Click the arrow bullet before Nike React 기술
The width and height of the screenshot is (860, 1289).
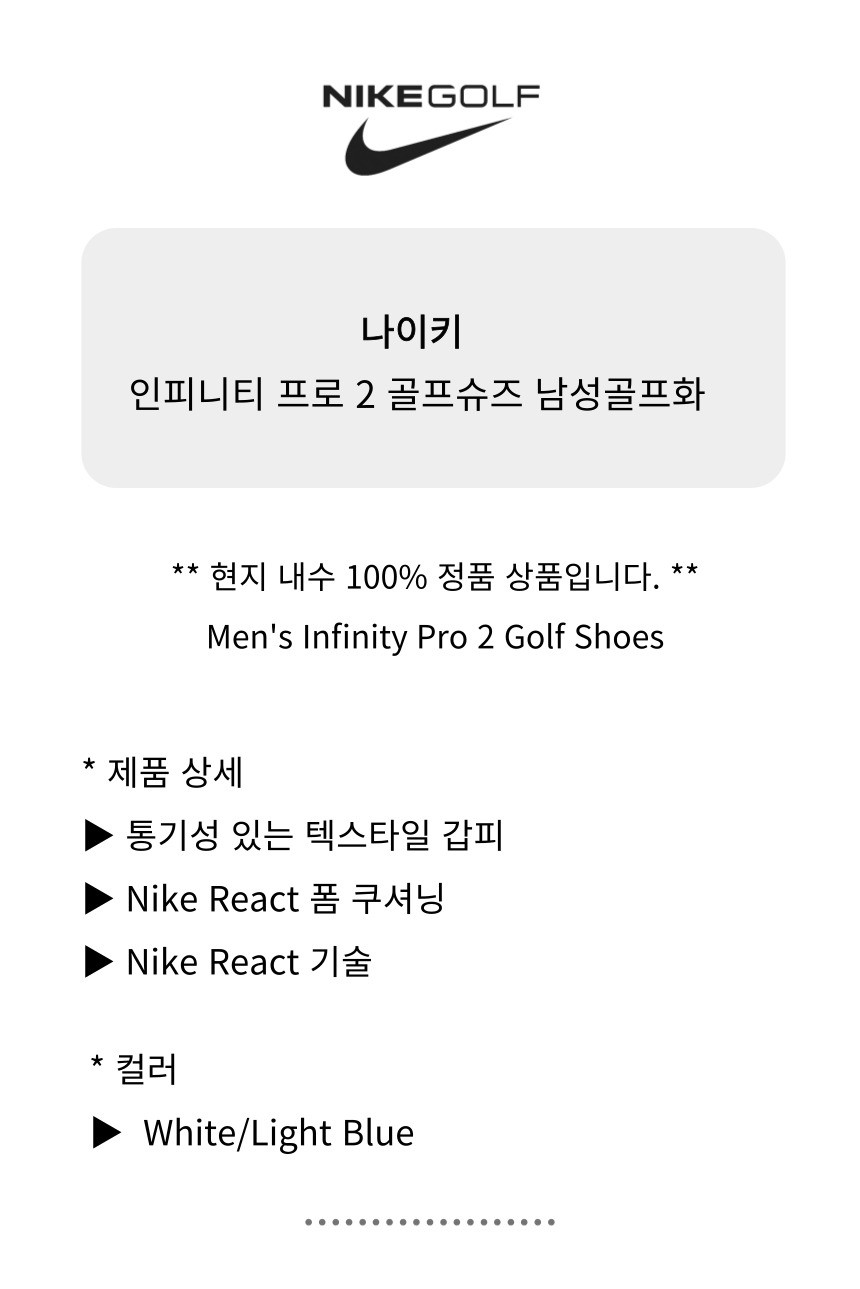[99, 962]
